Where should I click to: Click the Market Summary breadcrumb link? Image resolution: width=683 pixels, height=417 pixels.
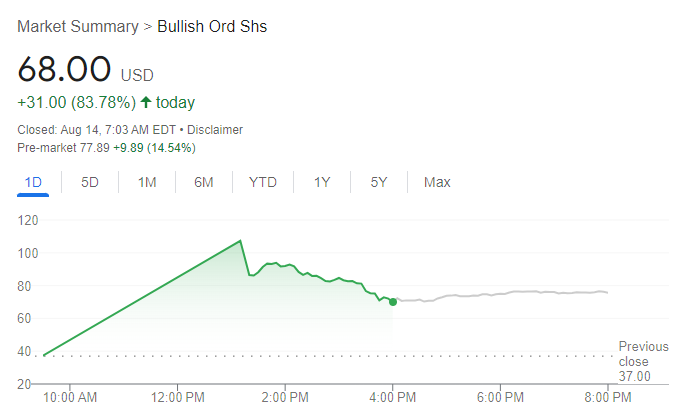pos(78,26)
